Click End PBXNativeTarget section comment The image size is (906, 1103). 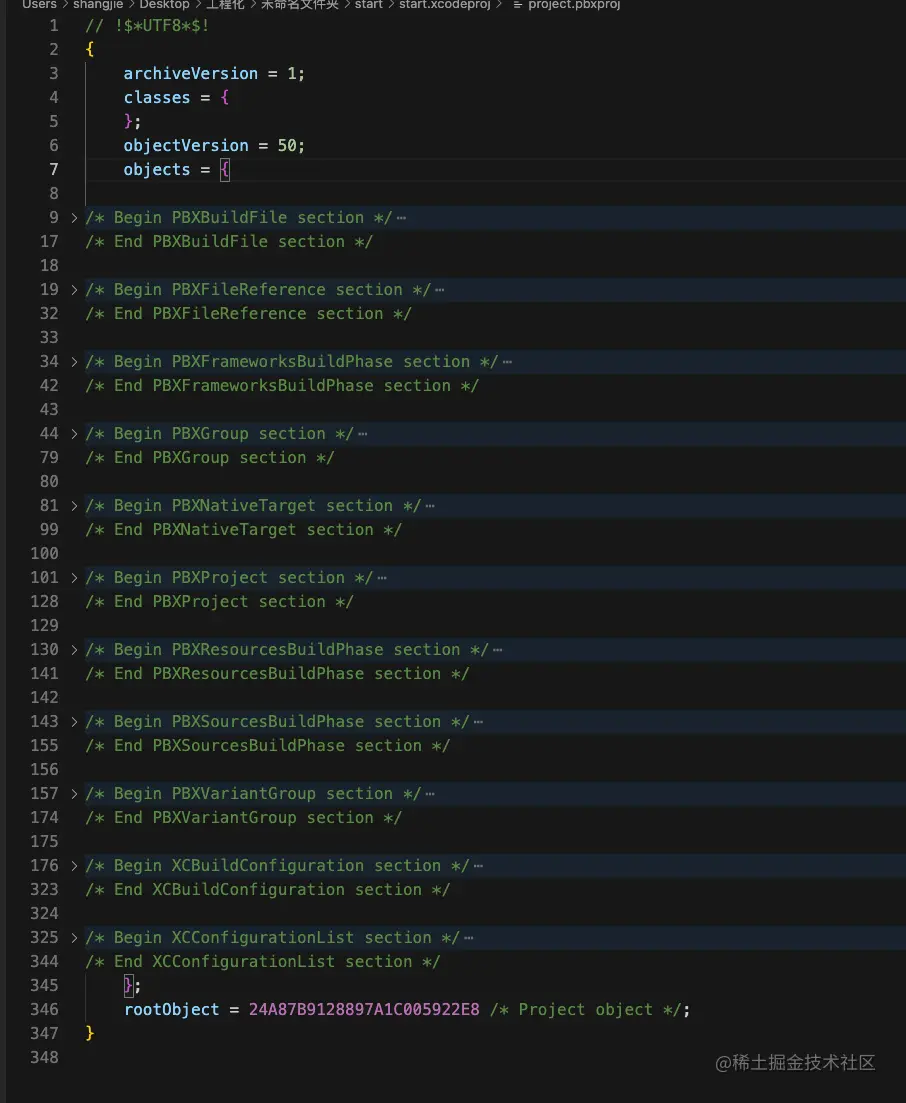(x=243, y=530)
